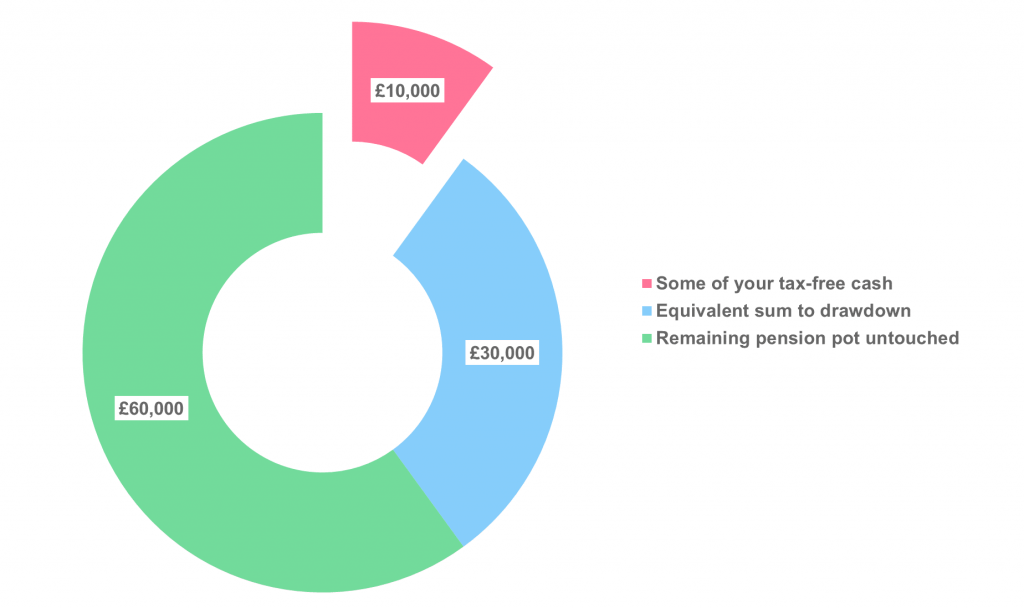Click the white gap between green and pink slices
Screen dimensions: 1024x608
(337, 131)
